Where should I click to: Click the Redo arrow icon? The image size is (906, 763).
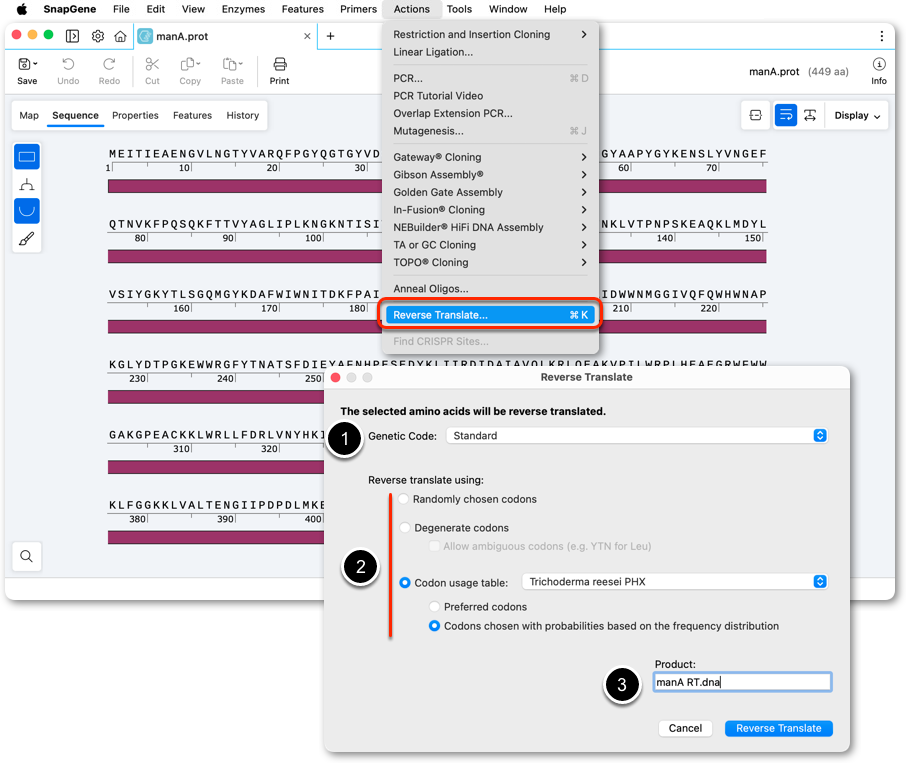[109, 64]
